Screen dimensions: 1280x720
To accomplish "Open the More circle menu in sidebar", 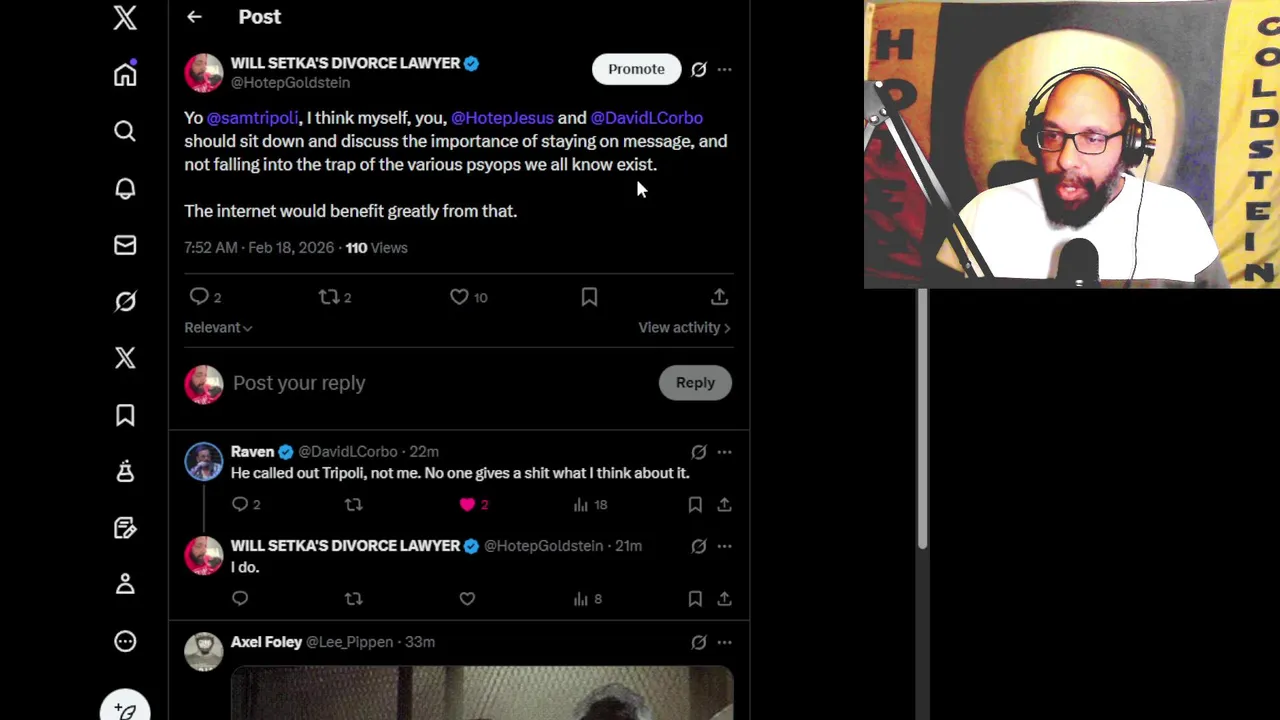I will point(125,641).
